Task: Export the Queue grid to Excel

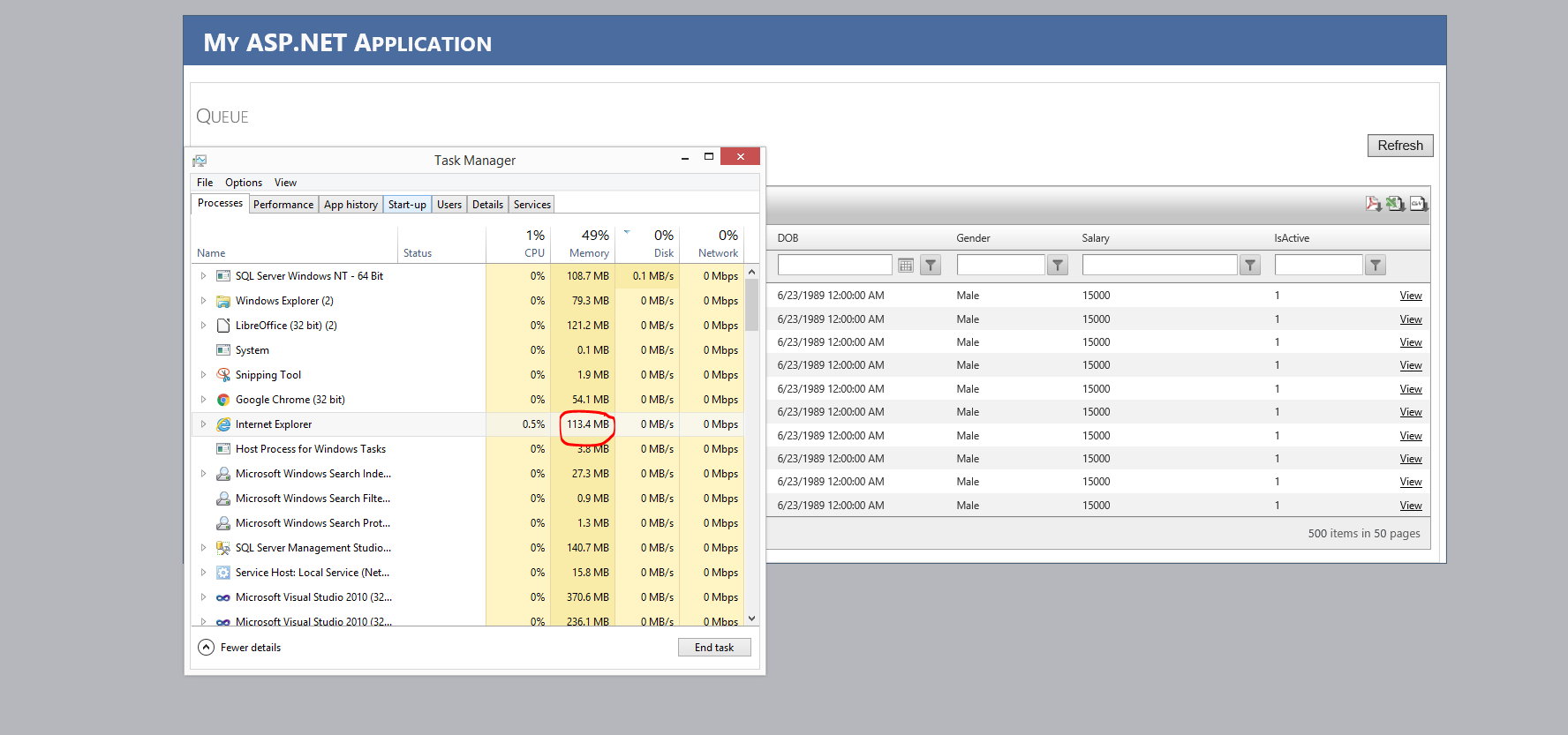Action: tap(1396, 204)
